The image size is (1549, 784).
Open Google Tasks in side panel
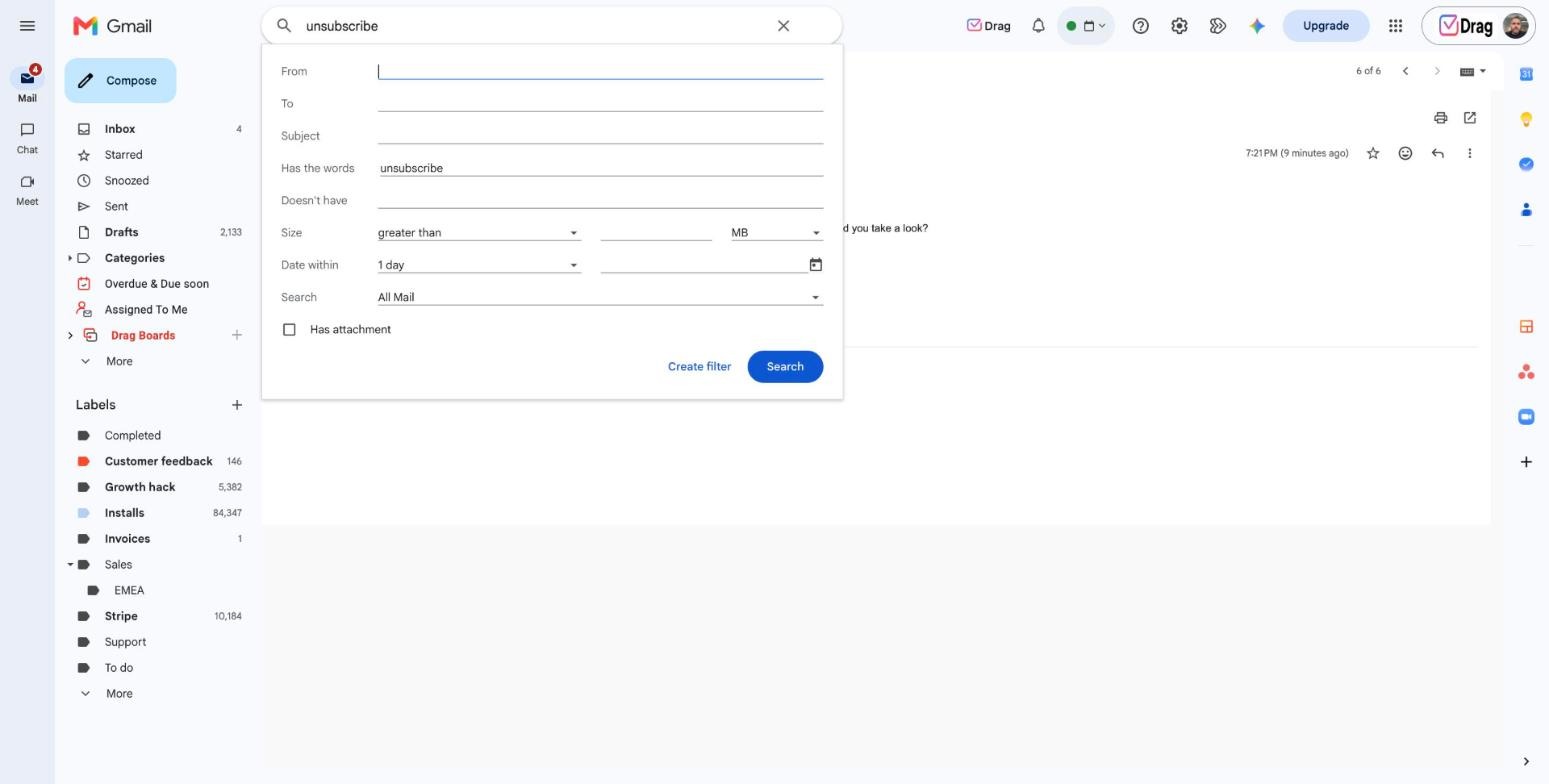click(x=1526, y=164)
